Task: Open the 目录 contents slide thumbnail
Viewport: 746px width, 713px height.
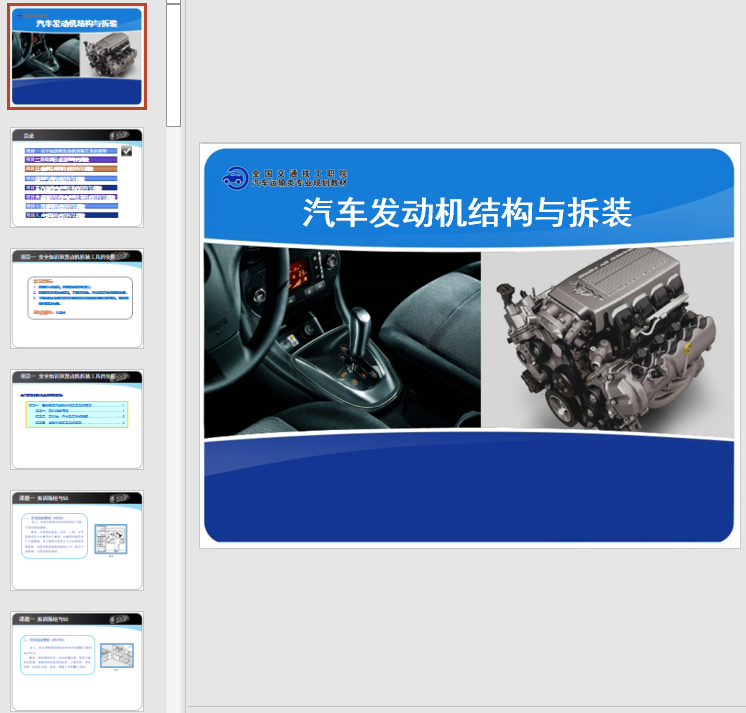Action: click(x=77, y=177)
